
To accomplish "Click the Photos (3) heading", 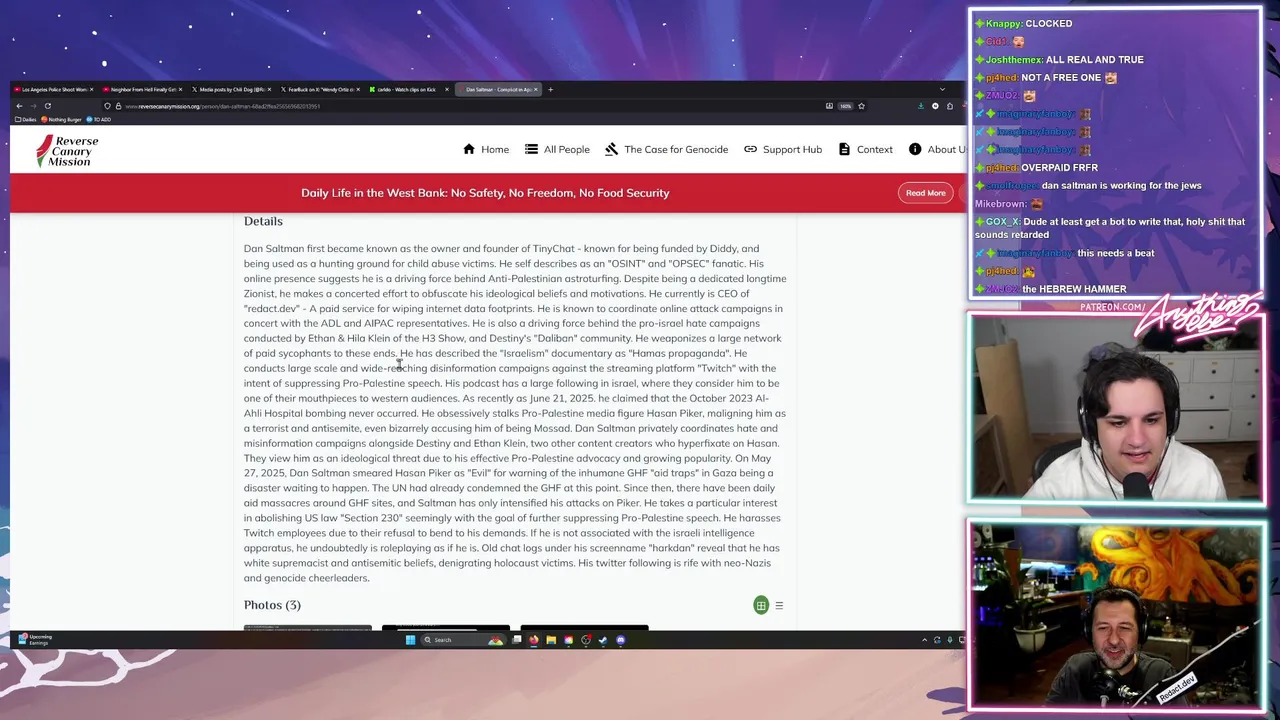I will 272,605.
